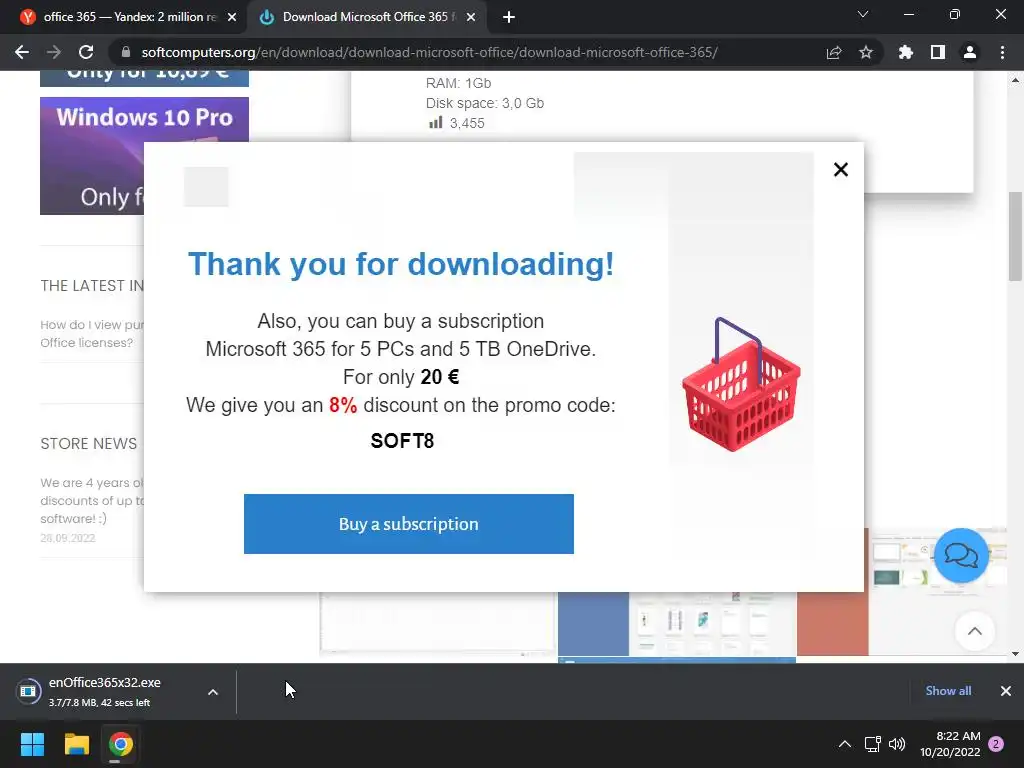The image size is (1024, 768).
Task: Click Show all downloads
Action: (x=948, y=691)
